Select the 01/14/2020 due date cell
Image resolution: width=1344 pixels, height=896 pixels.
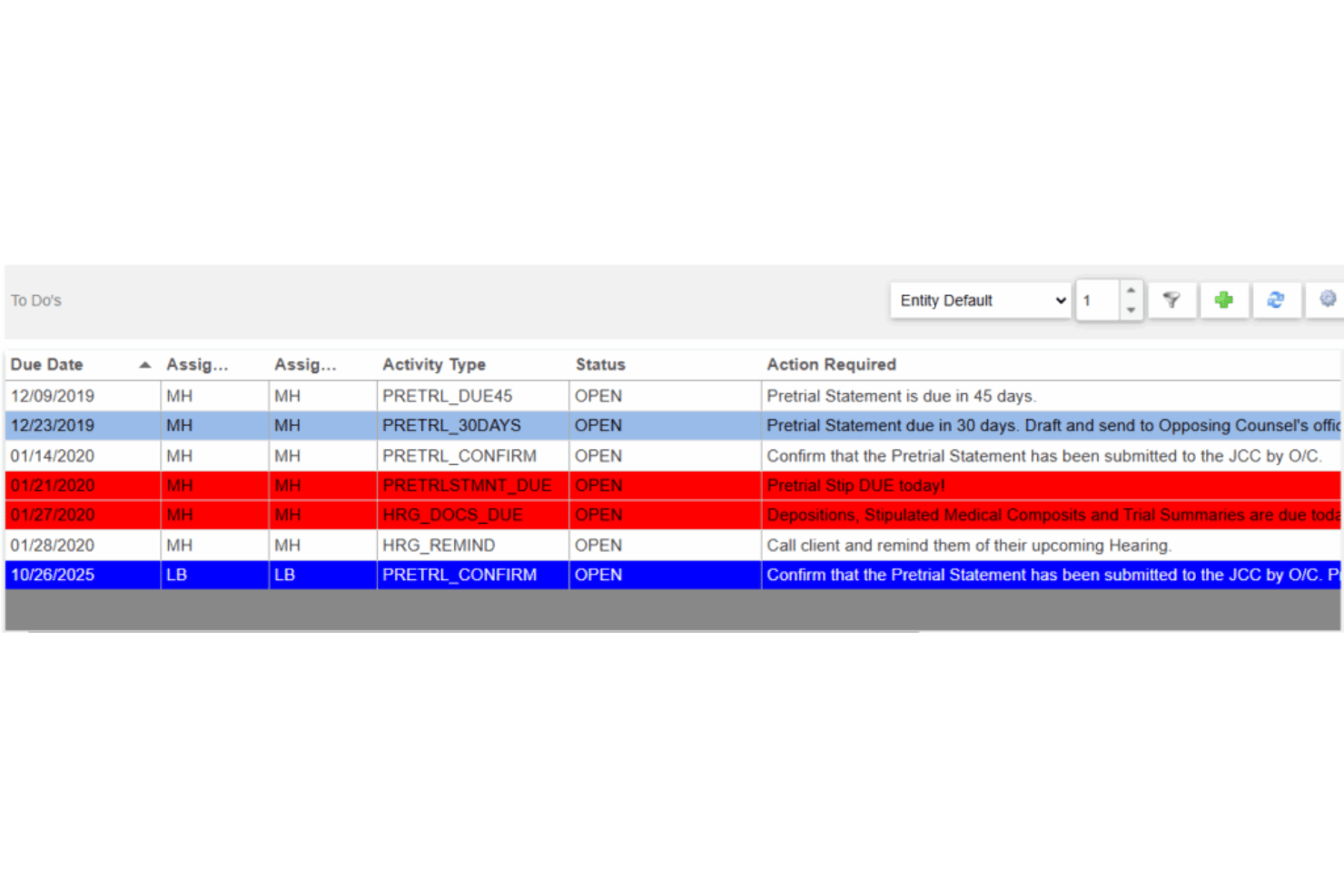tap(83, 456)
